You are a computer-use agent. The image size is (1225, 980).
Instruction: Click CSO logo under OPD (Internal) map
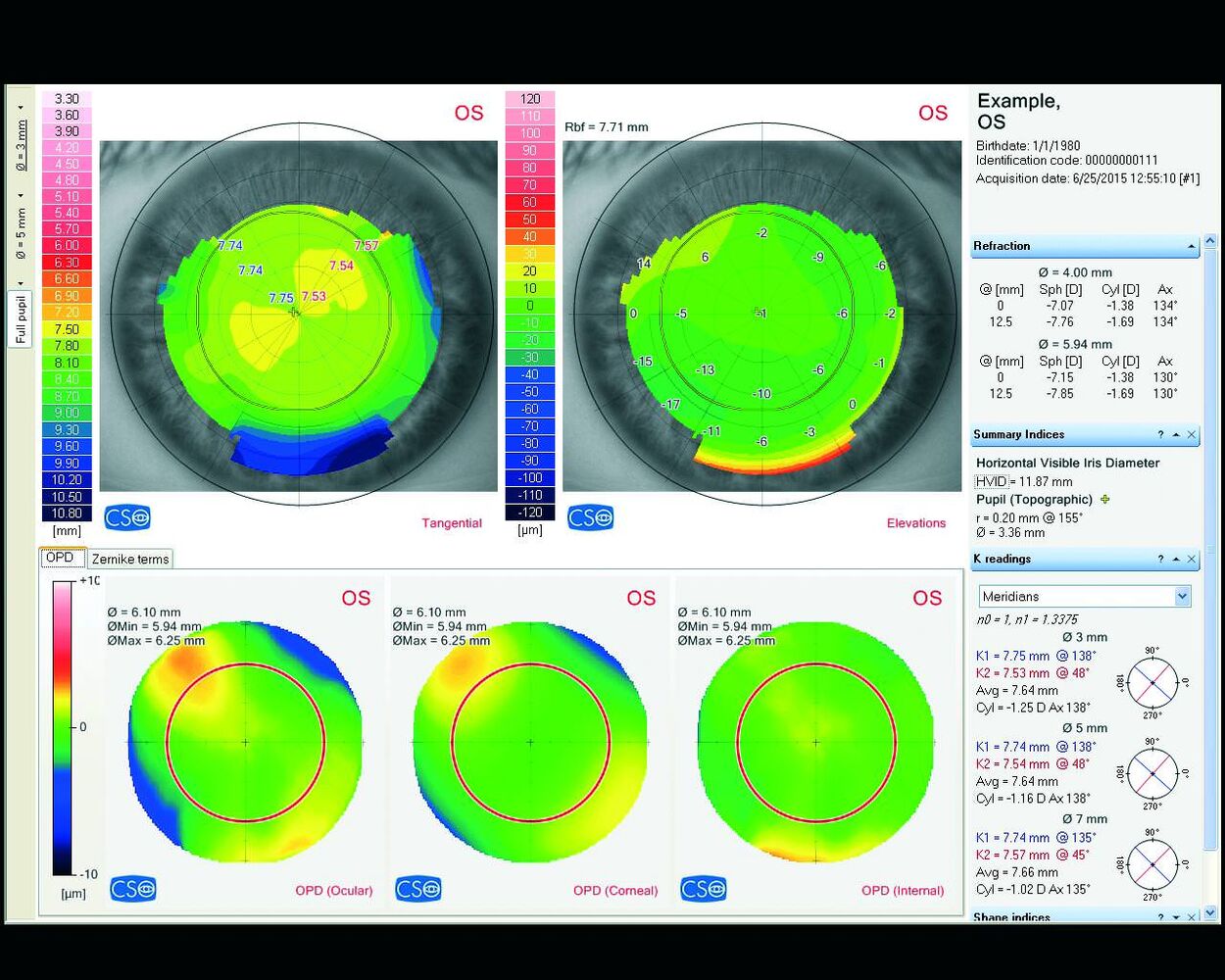[x=704, y=889]
